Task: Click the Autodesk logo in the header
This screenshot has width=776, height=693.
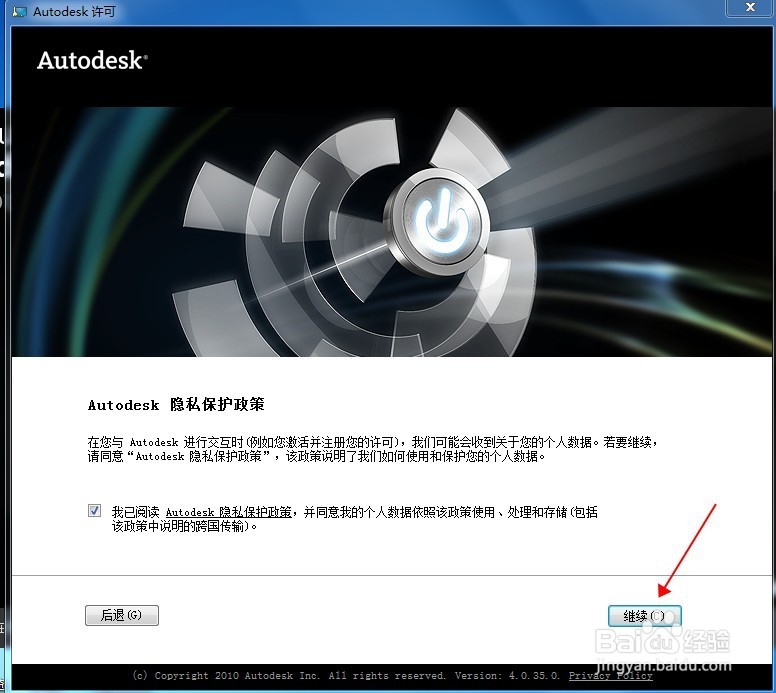Action: click(92, 60)
